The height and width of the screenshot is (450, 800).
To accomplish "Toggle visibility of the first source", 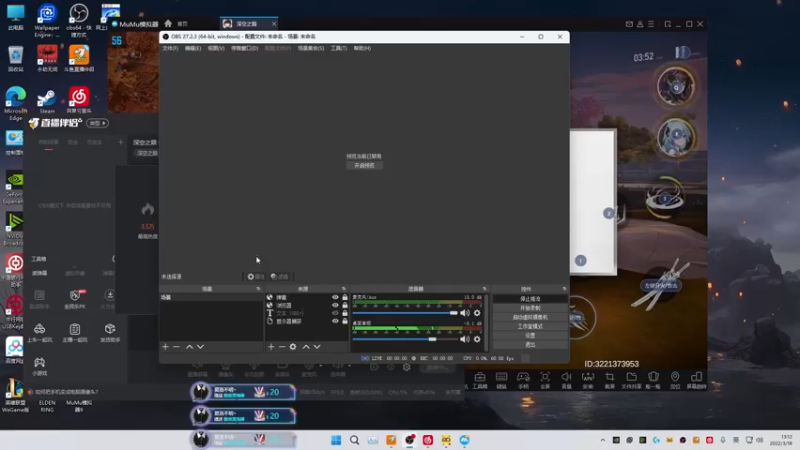I will (x=335, y=297).
